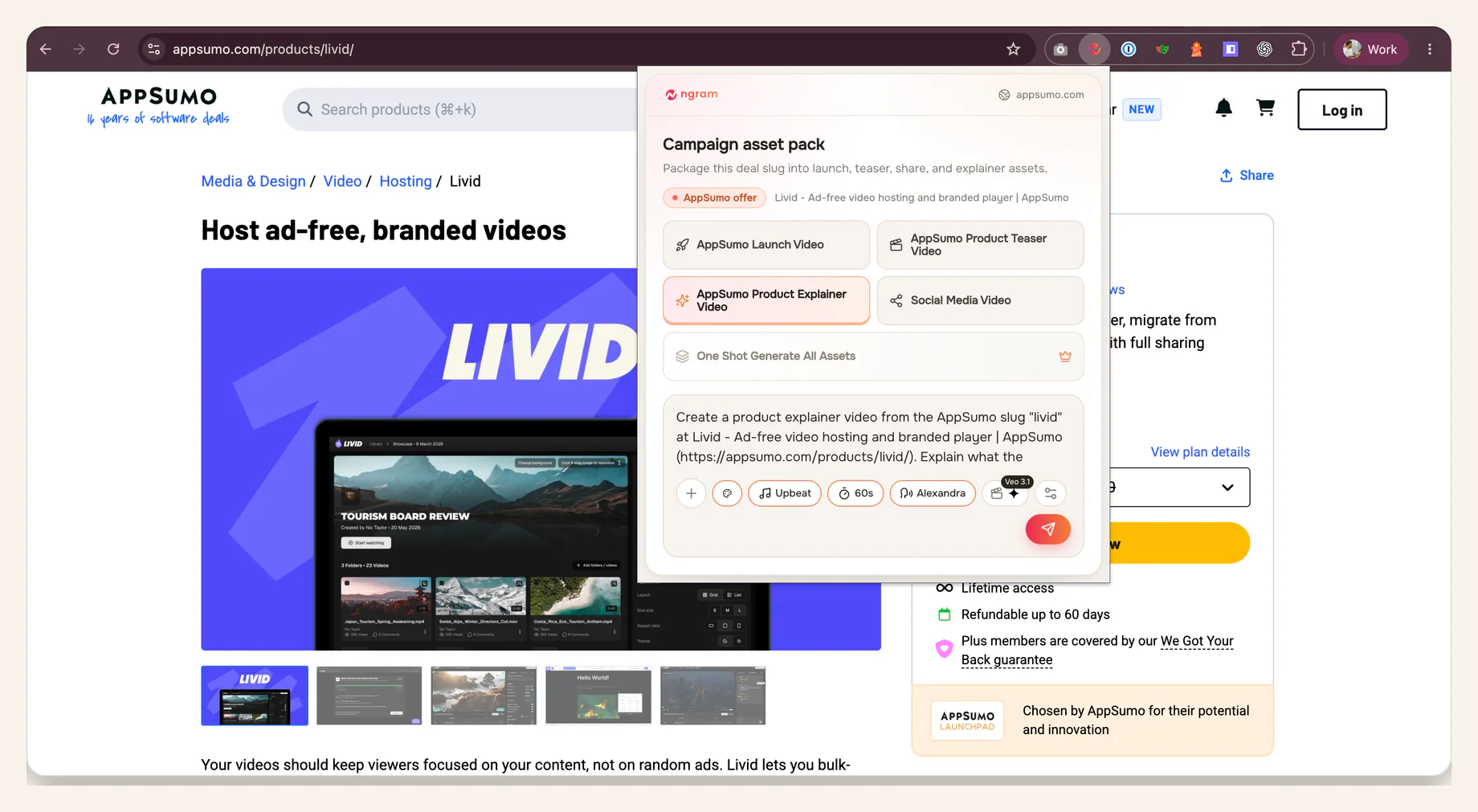Click the green bird extension icon
The width and height of the screenshot is (1478, 812).
1162,49
